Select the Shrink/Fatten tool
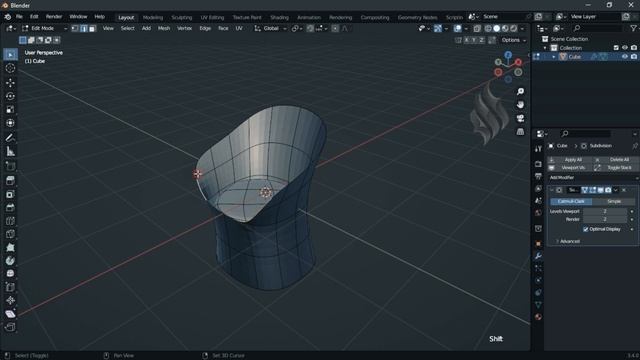Viewport: 640px width, 360px height. pyautogui.click(x=11, y=300)
